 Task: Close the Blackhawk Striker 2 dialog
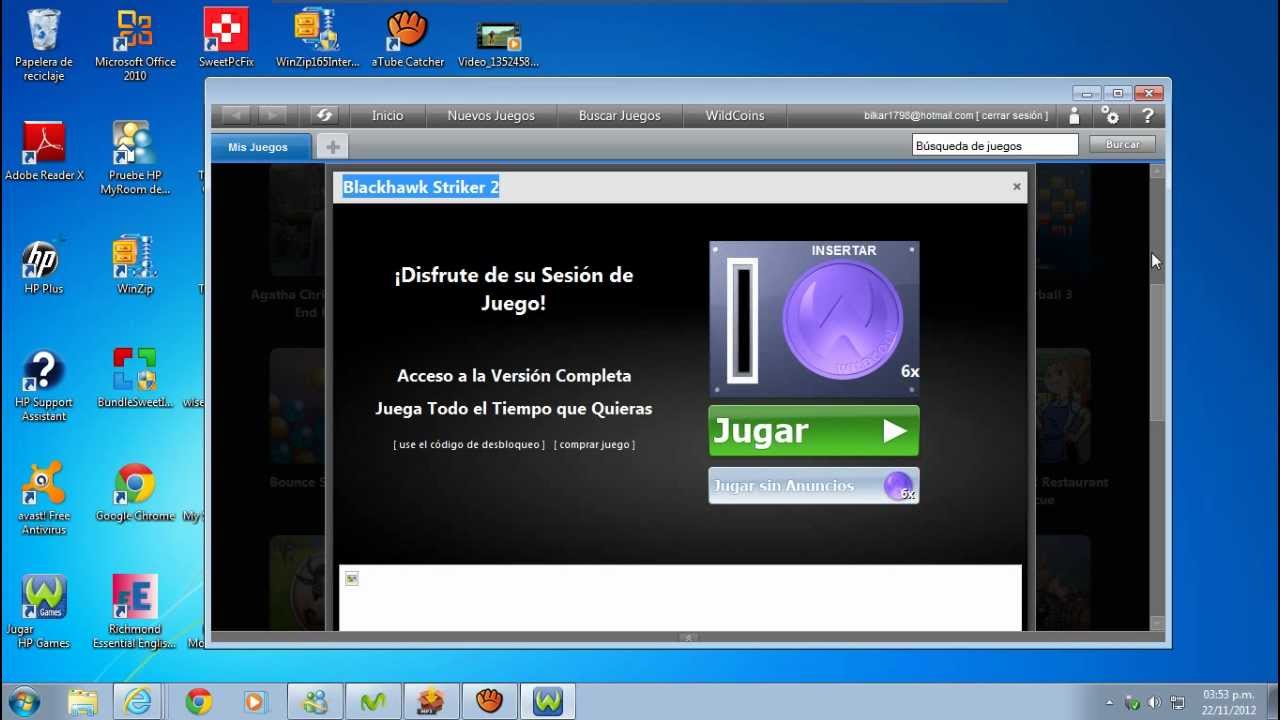pos(1017,187)
